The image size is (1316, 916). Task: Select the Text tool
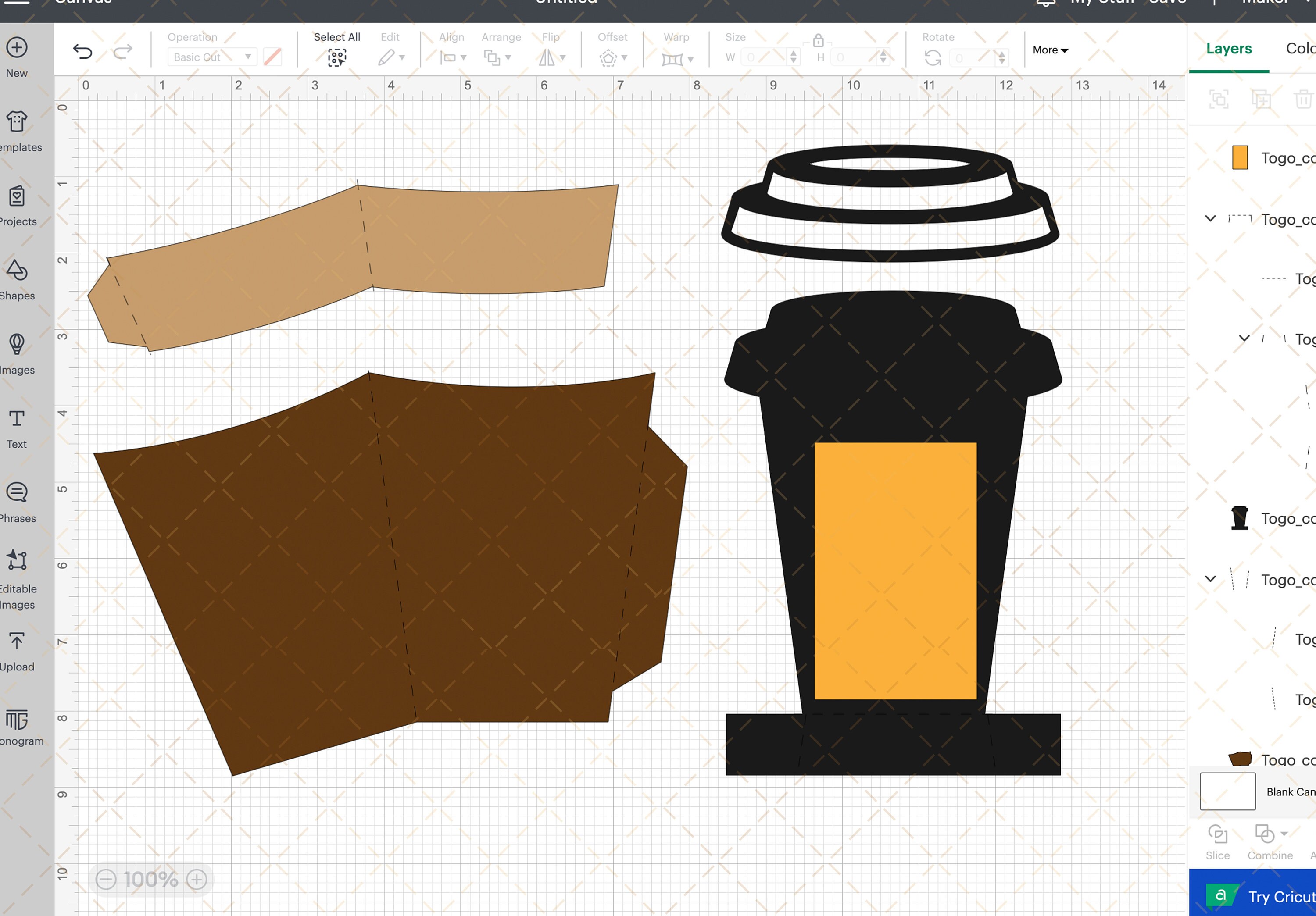click(x=17, y=429)
